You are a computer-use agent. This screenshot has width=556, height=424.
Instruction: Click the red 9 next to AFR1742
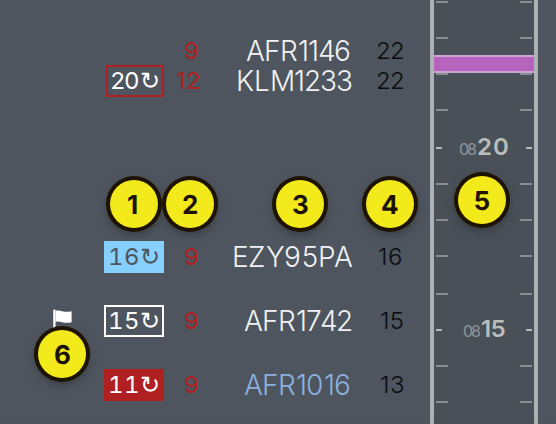(191, 321)
